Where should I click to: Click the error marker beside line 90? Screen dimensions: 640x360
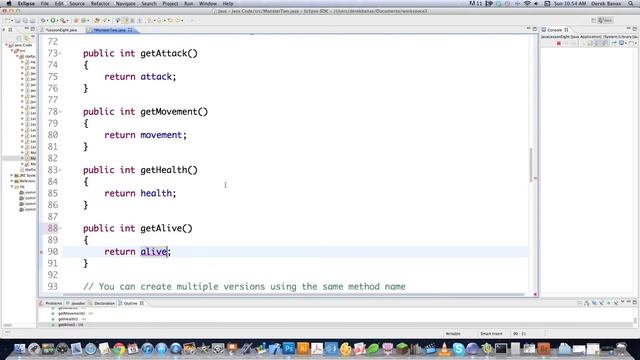[41, 252]
